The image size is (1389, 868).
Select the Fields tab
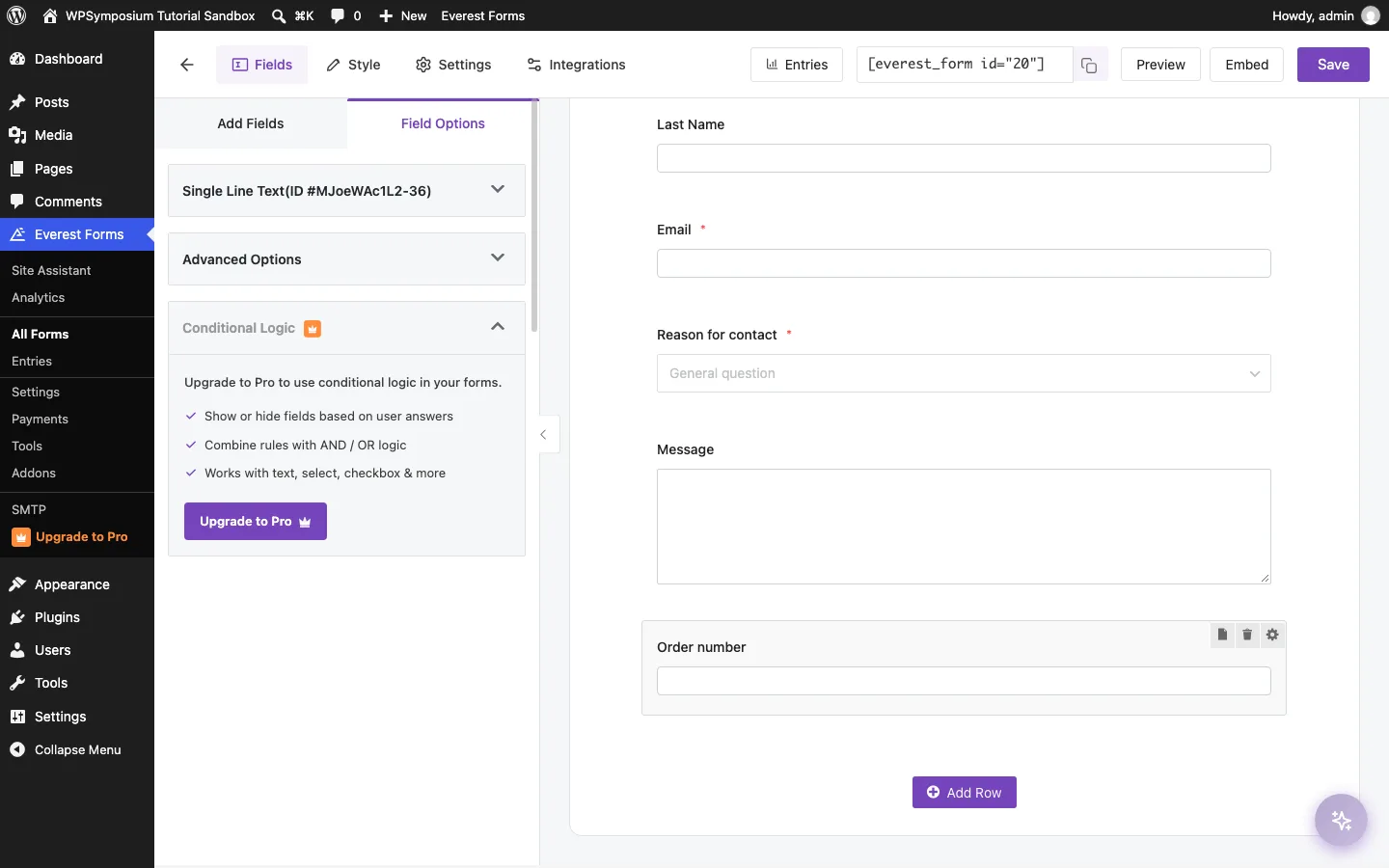click(x=262, y=65)
